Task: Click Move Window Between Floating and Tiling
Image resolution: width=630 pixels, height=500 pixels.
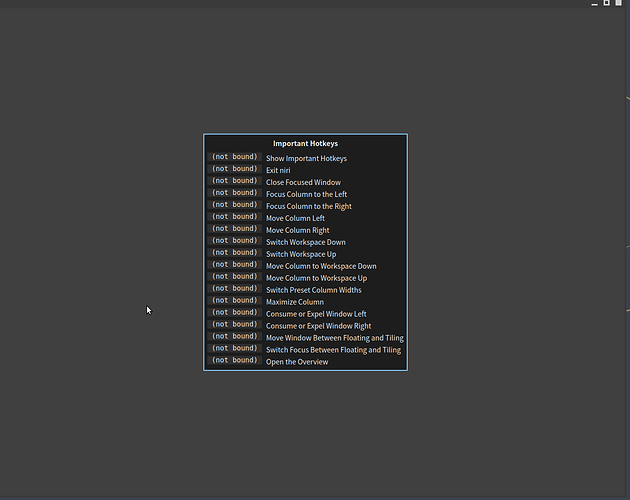Action: 335,338
